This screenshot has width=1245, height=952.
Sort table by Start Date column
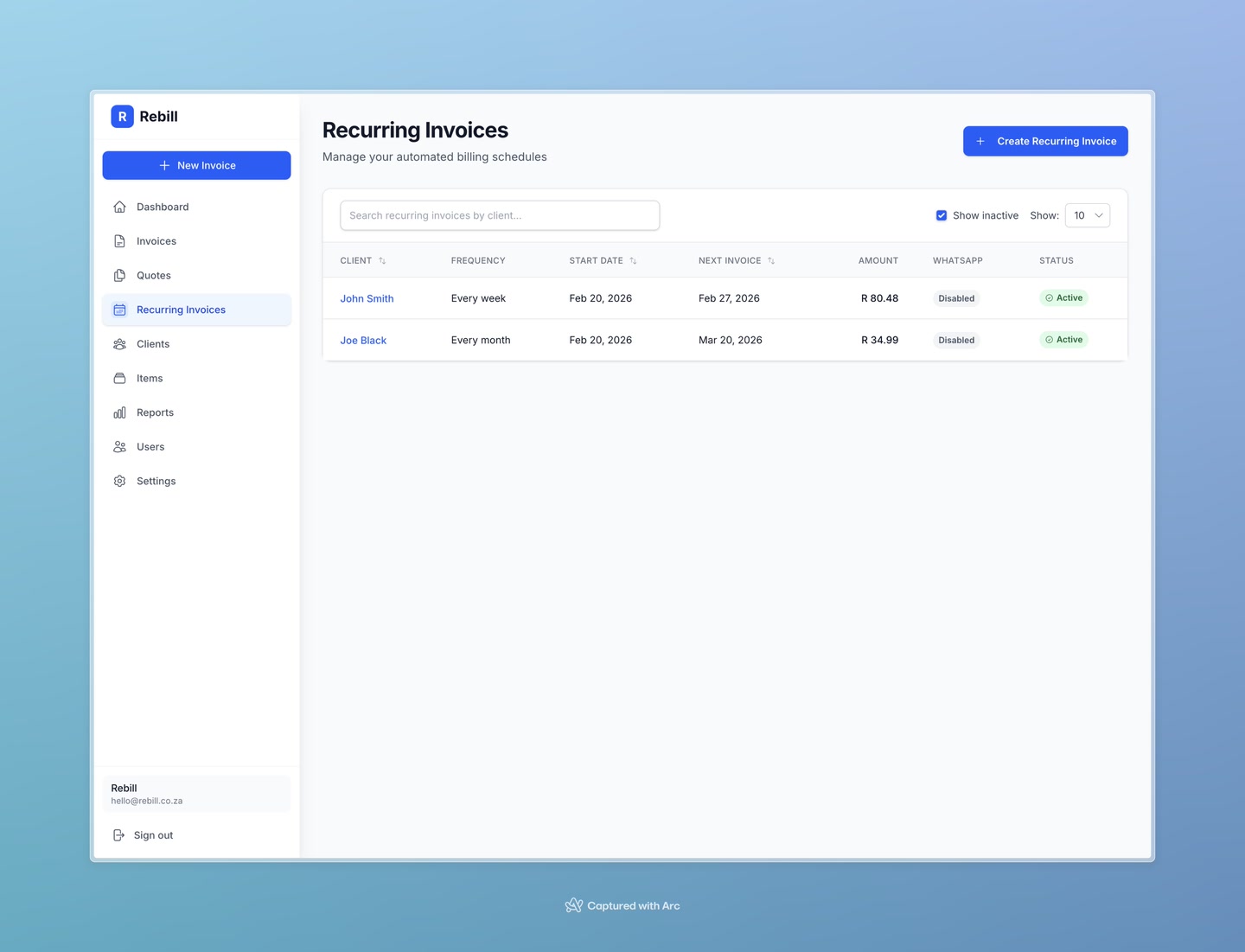[x=633, y=260]
